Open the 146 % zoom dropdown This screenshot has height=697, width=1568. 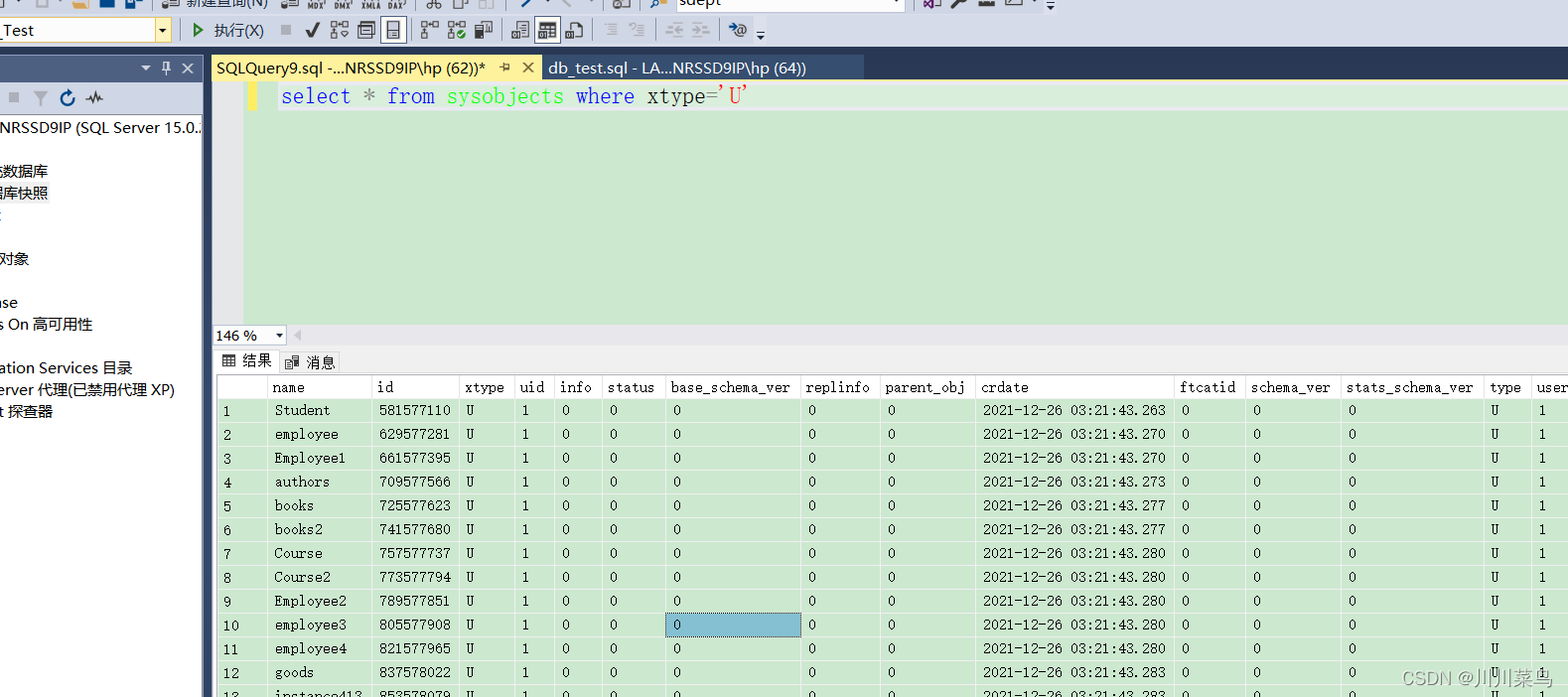coord(279,336)
